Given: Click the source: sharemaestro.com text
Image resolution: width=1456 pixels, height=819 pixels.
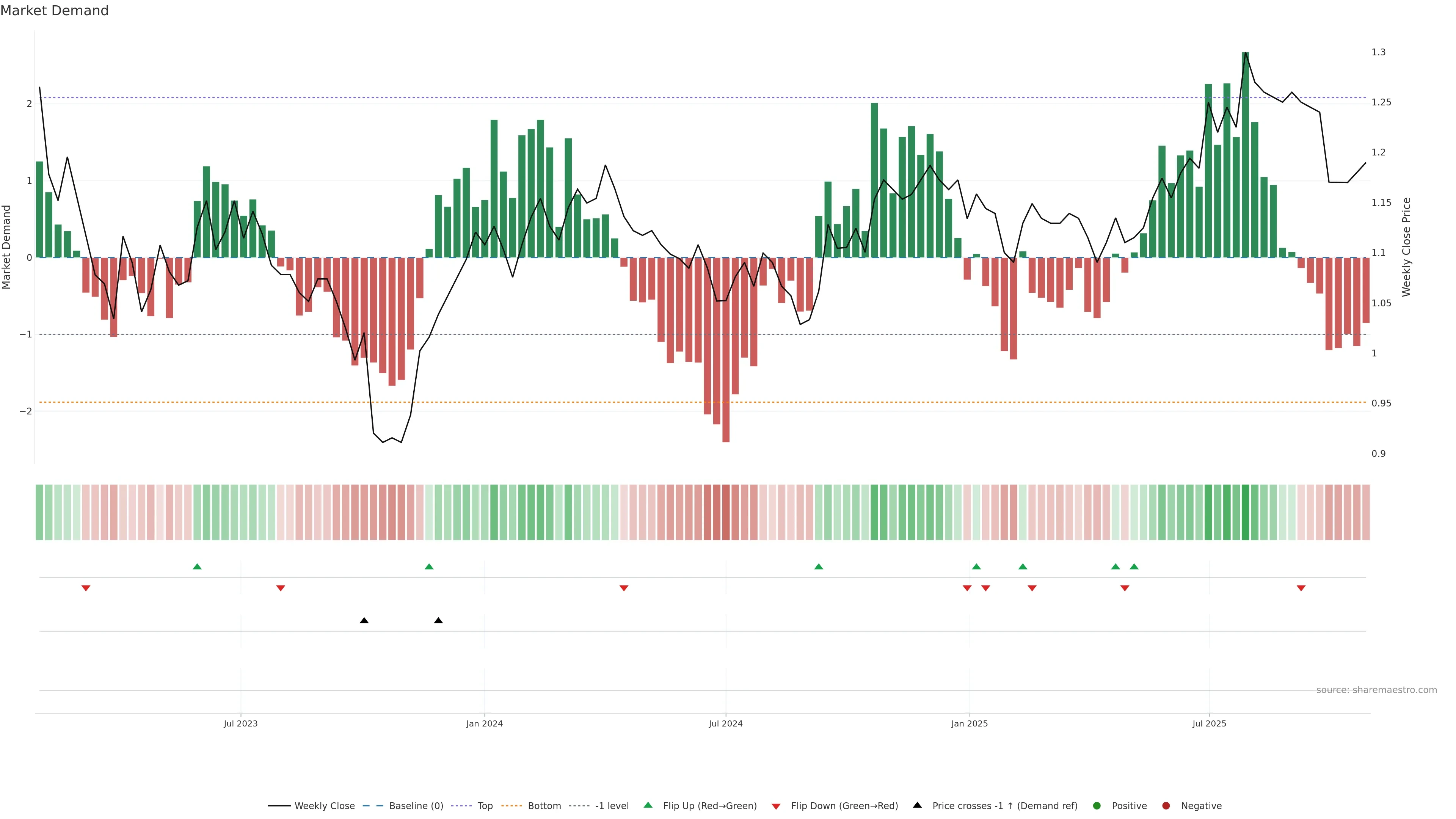Looking at the screenshot, I should pos(1376,690).
